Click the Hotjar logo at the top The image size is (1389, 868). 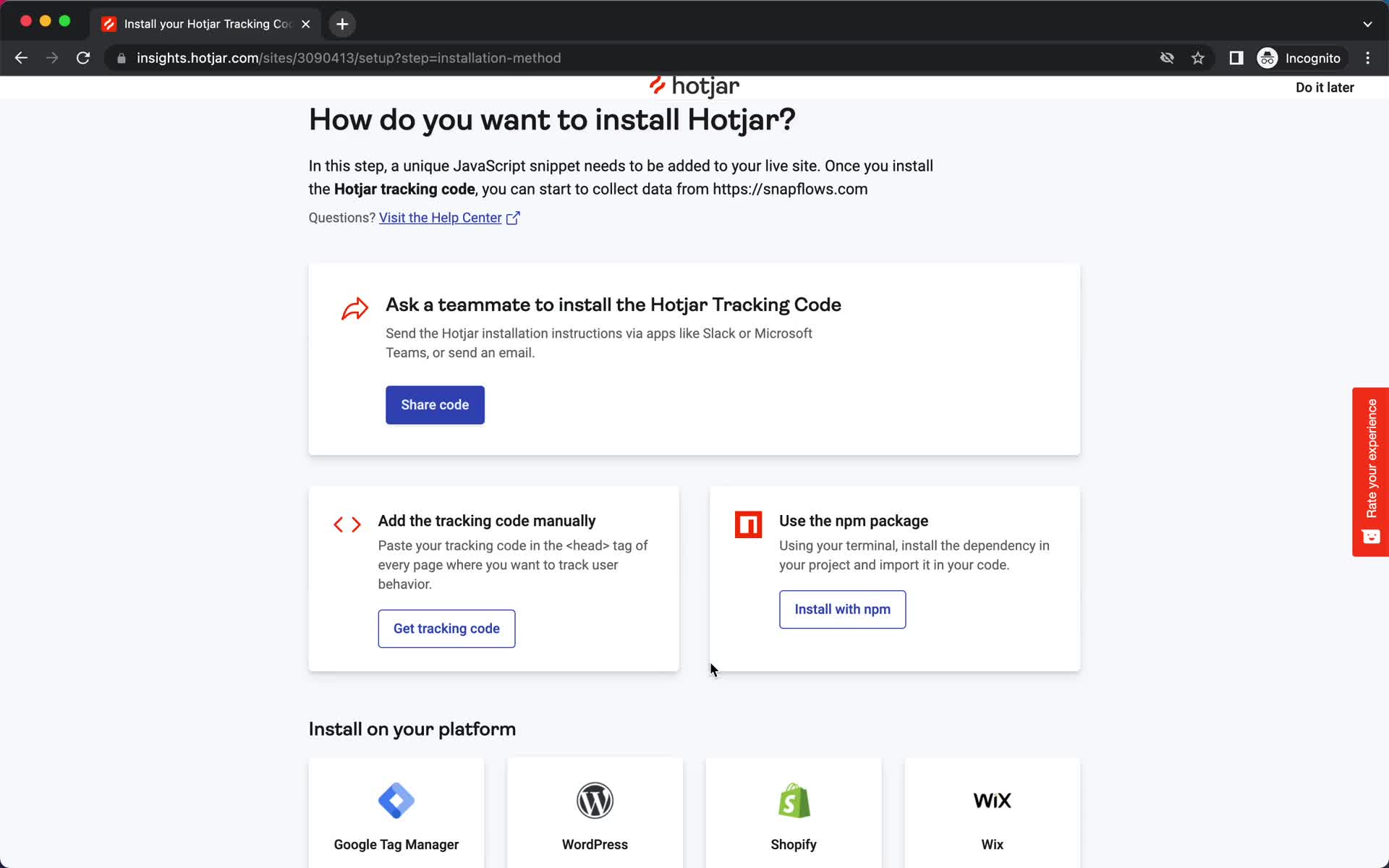pyautogui.click(x=694, y=87)
